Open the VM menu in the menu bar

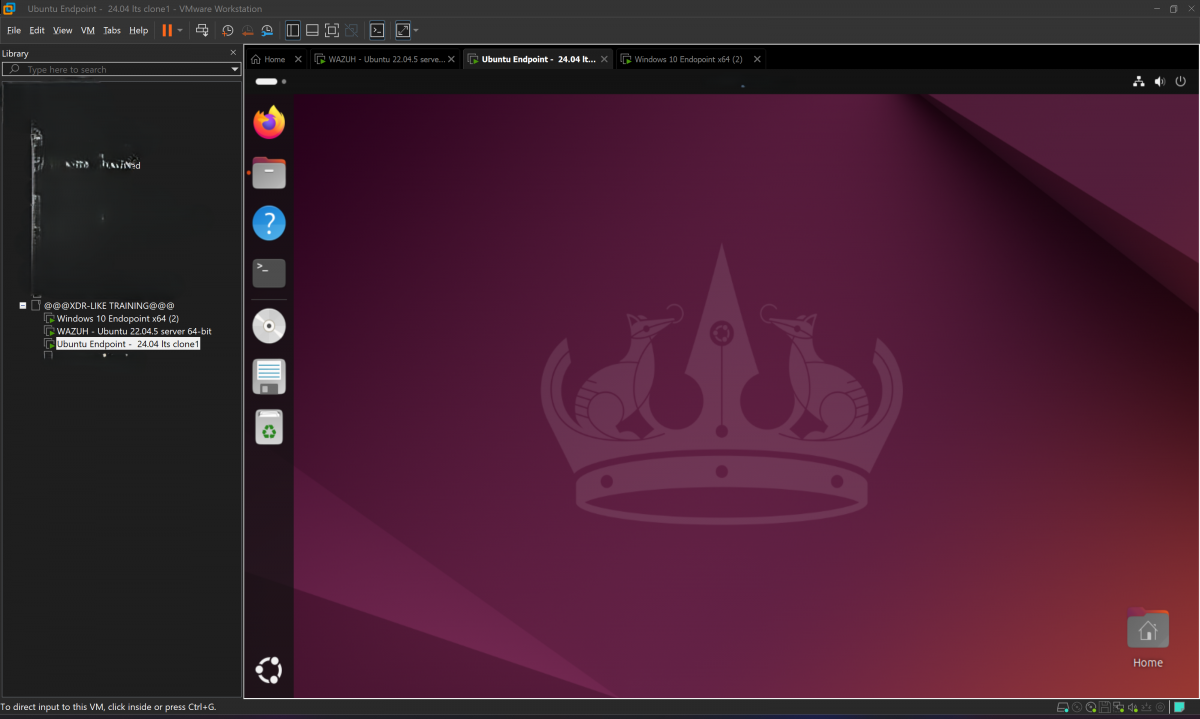tap(87, 30)
